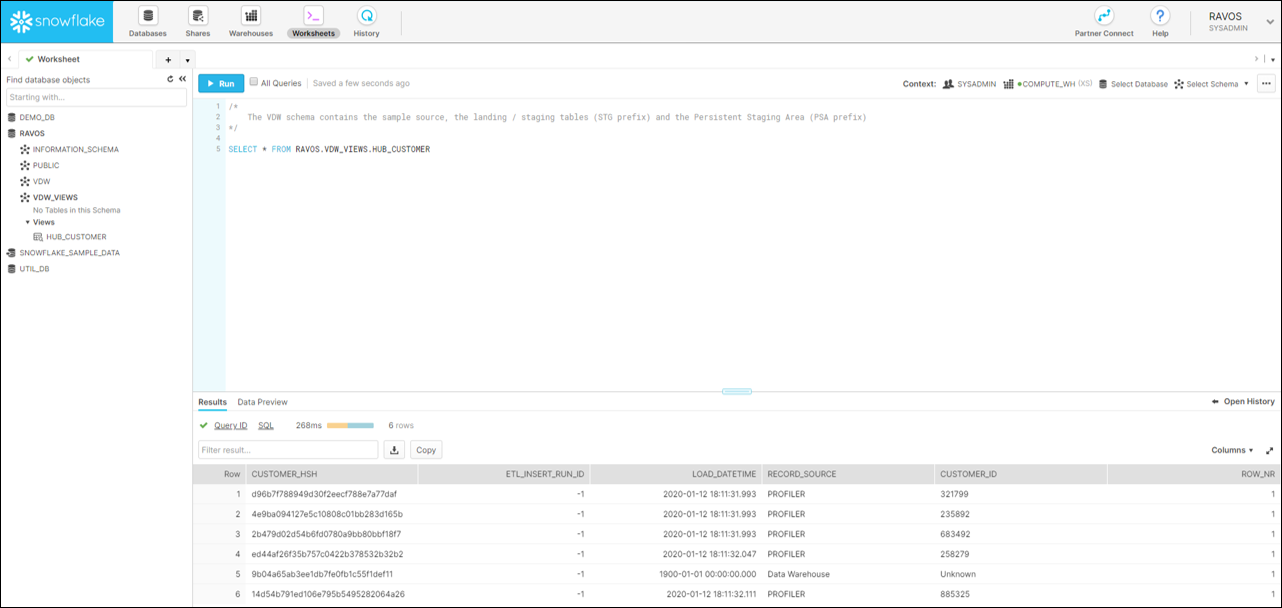This screenshot has height=608, width=1282.
Task: Run the SQL query
Action: (x=221, y=82)
